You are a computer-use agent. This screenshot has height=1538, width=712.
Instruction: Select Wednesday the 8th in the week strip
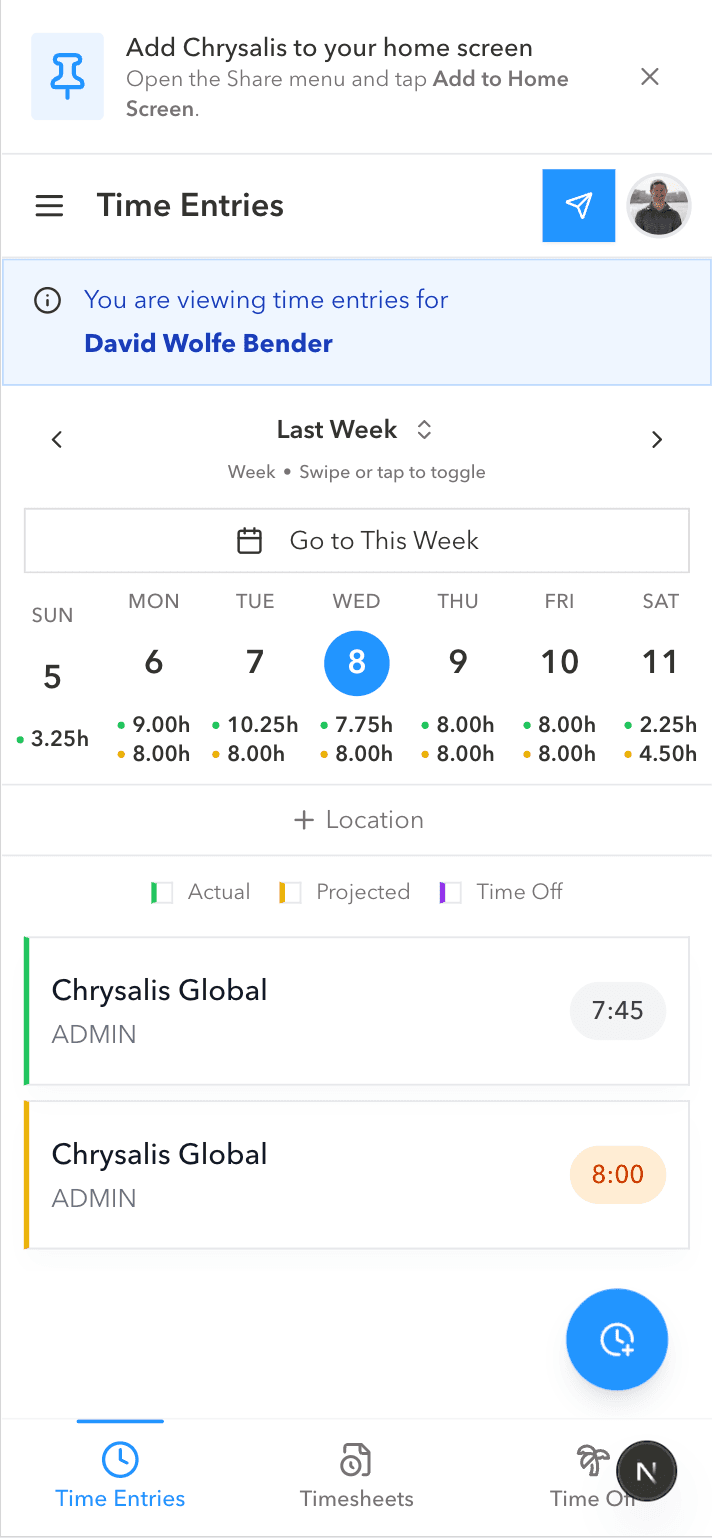click(x=356, y=662)
